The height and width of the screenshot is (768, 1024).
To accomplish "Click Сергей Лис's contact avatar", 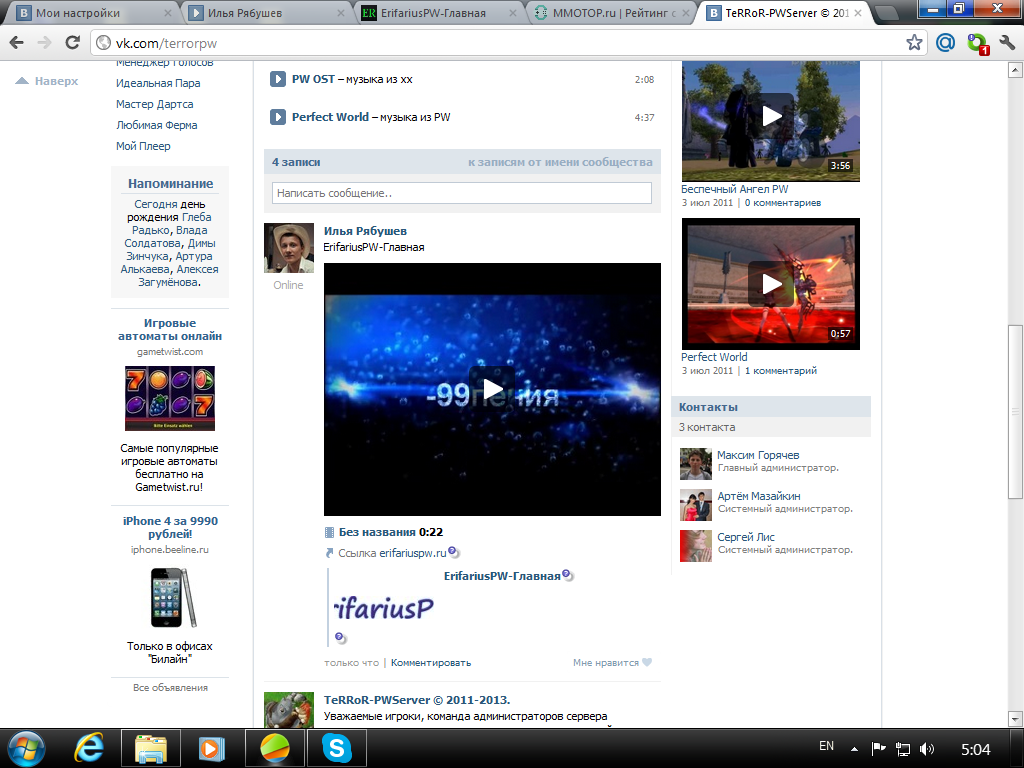I will [x=696, y=546].
